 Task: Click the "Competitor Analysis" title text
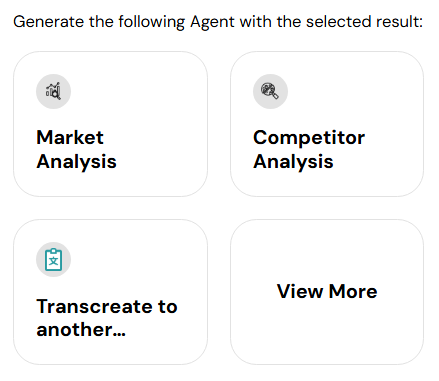tap(309, 149)
